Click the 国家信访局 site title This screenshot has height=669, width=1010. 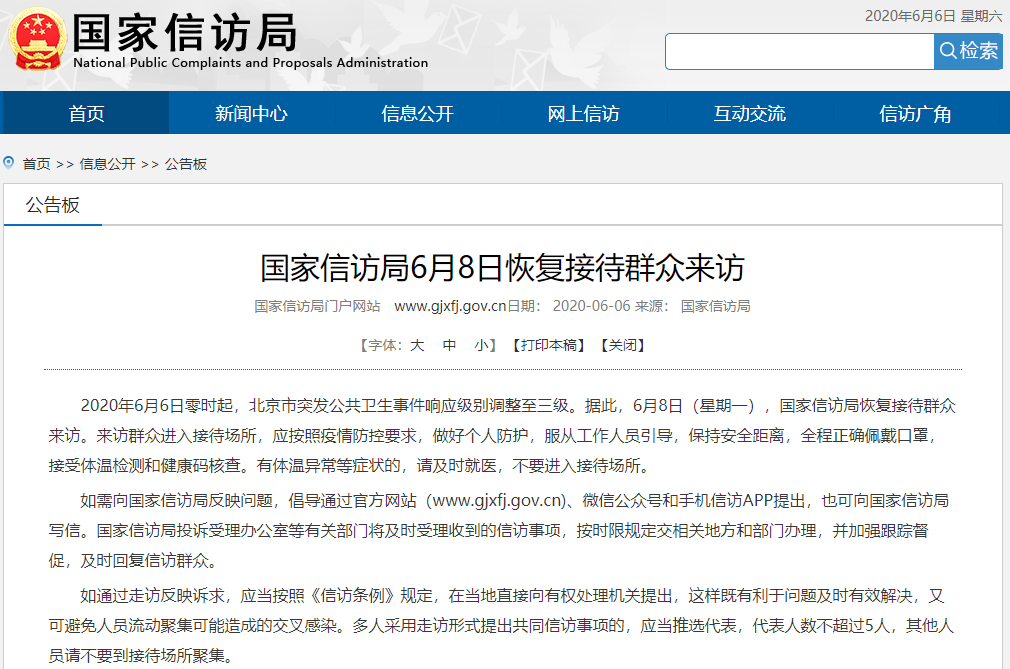185,33
